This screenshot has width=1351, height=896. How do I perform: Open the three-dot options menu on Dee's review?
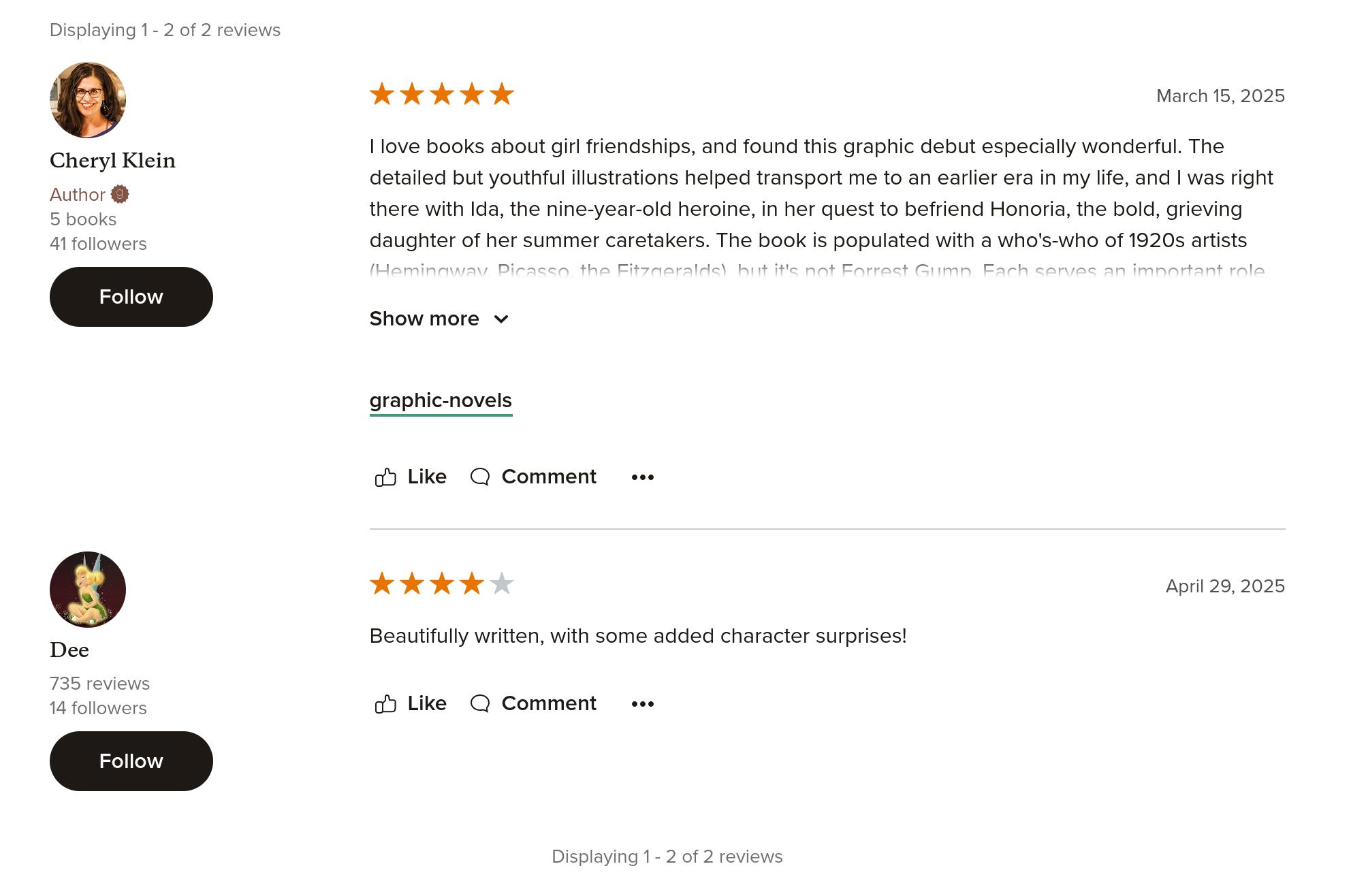642,704
